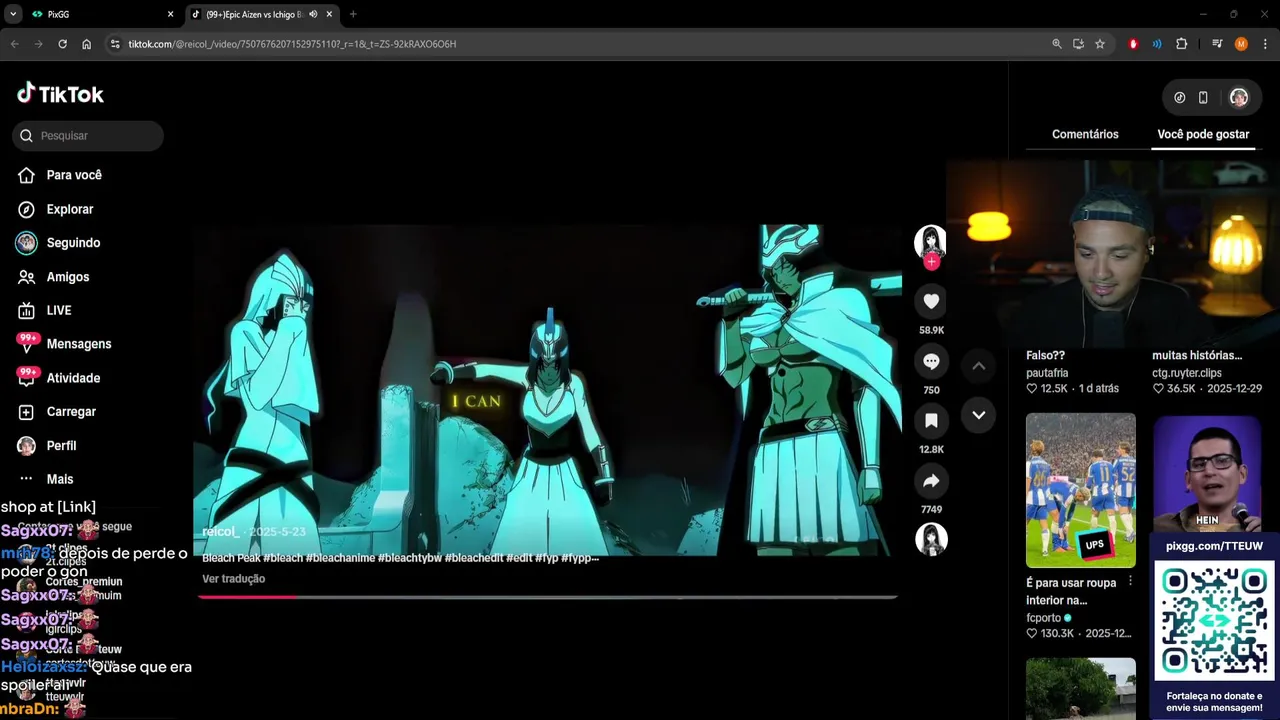Open the LIVE section
1280x720 pixels.
pyautogui.click(x=45, y=310)
